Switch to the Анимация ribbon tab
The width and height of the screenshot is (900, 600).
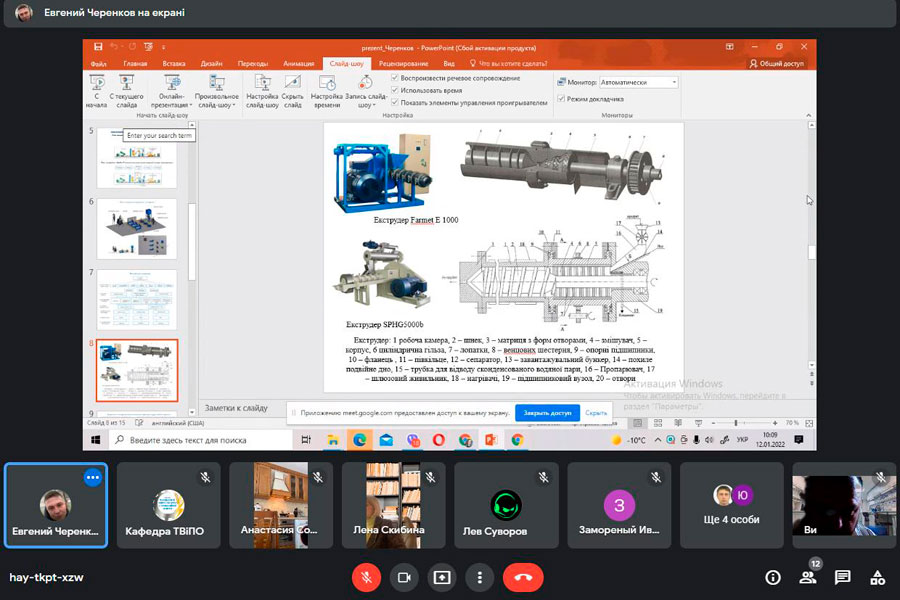[x=298, y=63]
